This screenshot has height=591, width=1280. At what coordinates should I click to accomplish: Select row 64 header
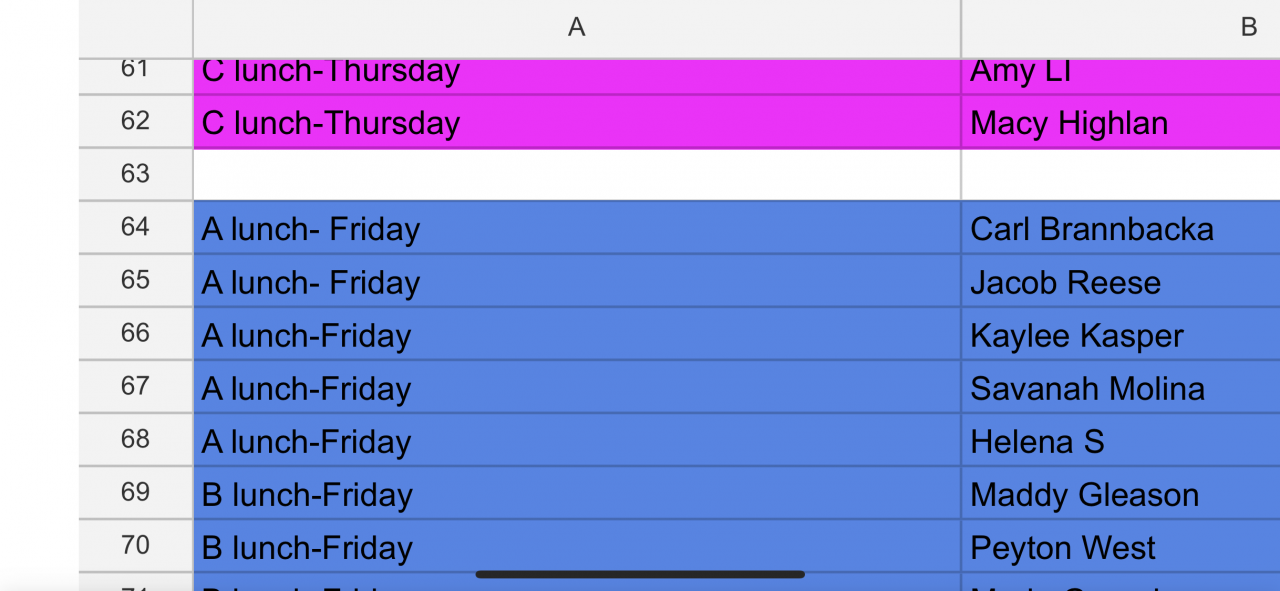[135, 227]
